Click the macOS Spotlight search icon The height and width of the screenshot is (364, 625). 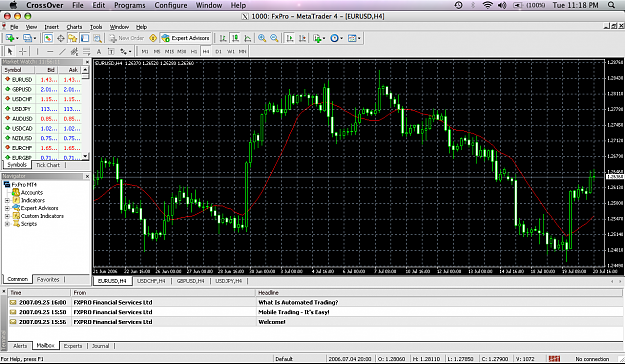611,5
